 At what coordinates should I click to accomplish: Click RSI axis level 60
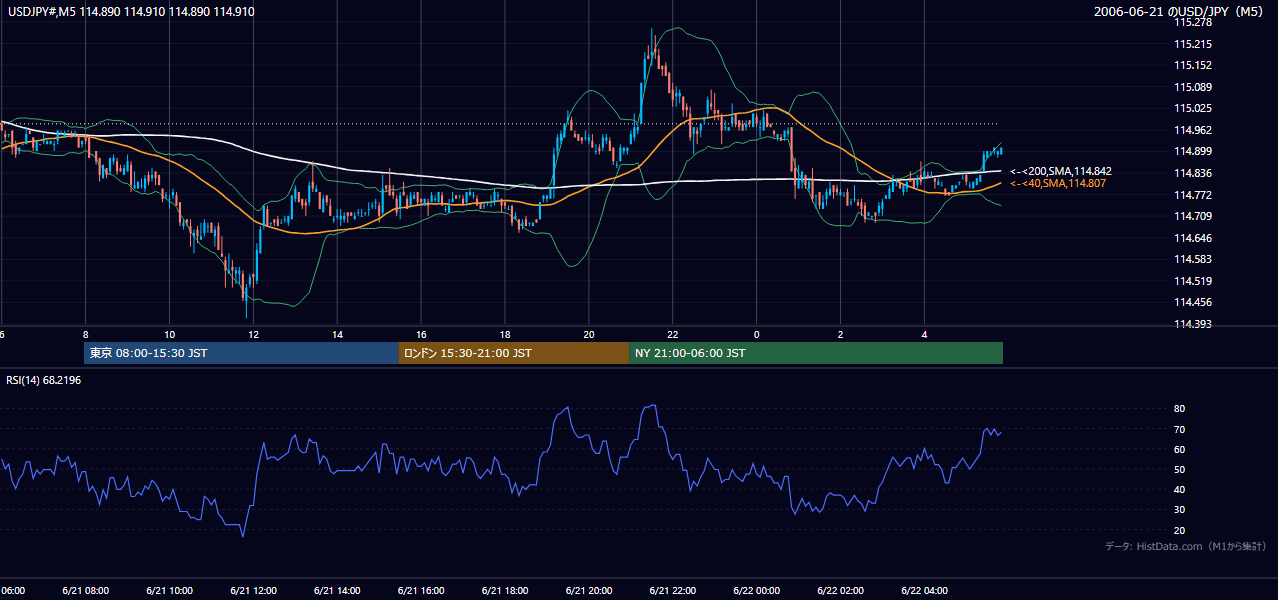click(x=1179, y=449)
